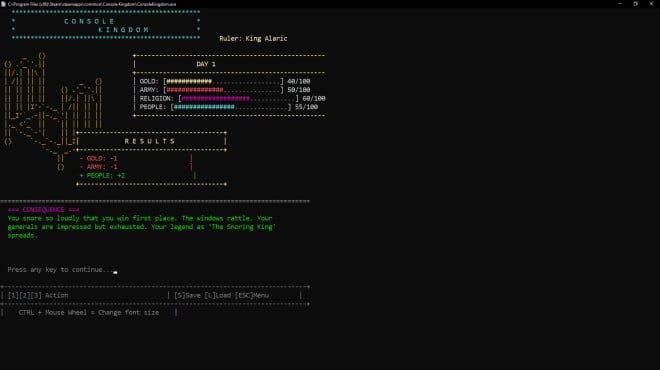Click 'CTRL + Mouse Wheel = Change font size' hint

pyautogui.click(x=89, y=312)
